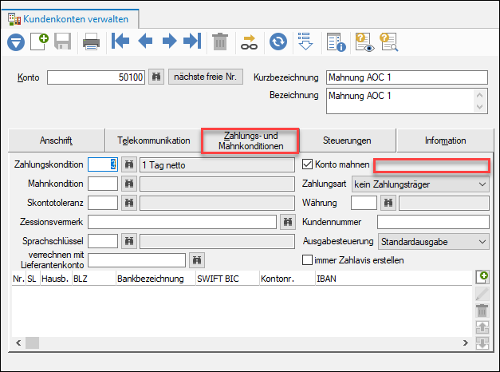This screenshot has width=500, height=372.
Task: Move bank entry up
Action: tap(482, 327)
